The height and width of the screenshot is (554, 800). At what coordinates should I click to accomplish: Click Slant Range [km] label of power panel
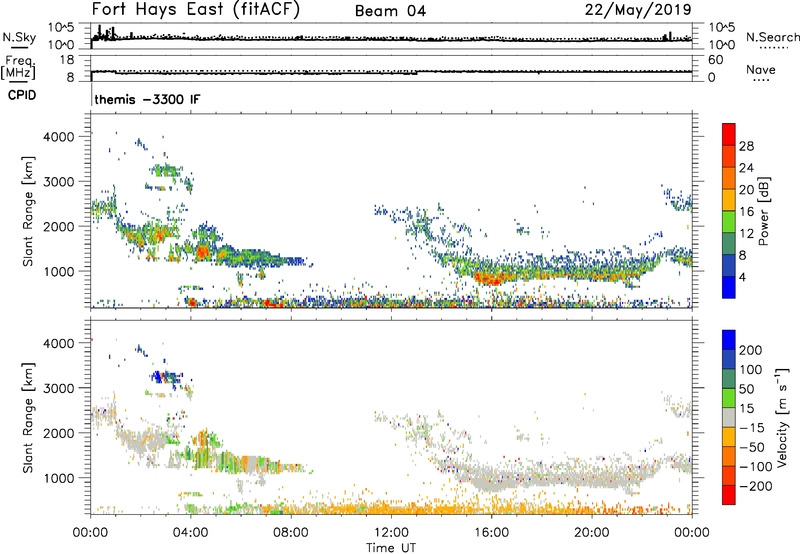(28, 211)
